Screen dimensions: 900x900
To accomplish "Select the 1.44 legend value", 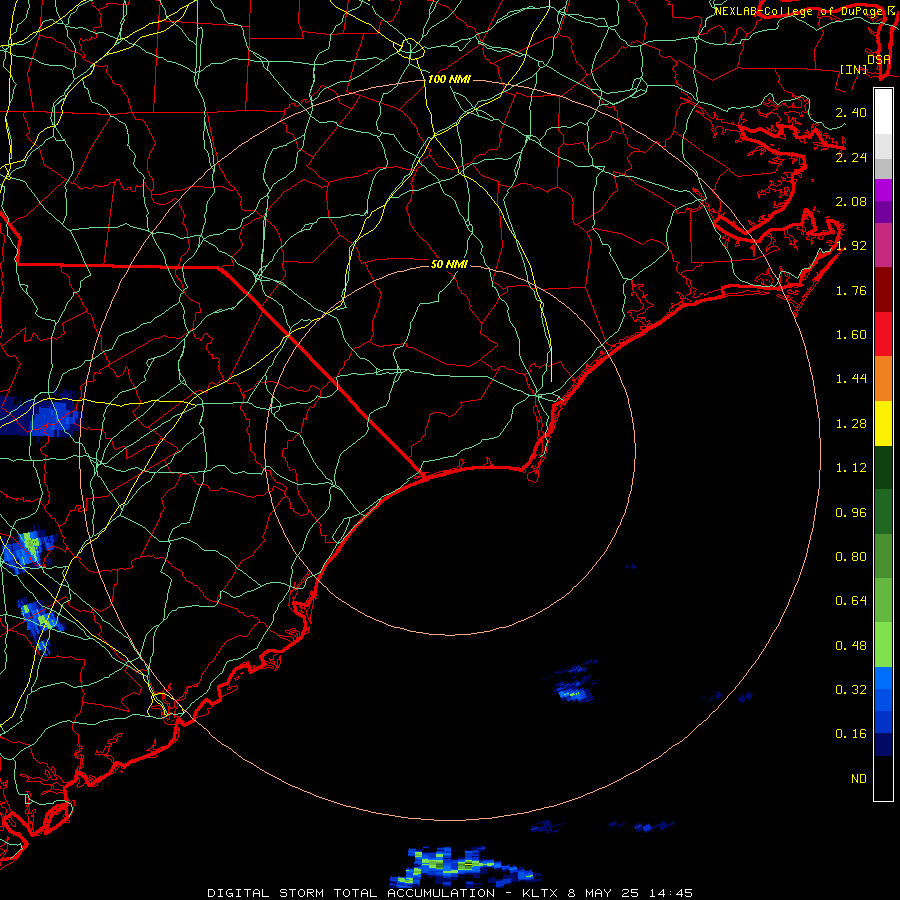I will tap(851, 379).
